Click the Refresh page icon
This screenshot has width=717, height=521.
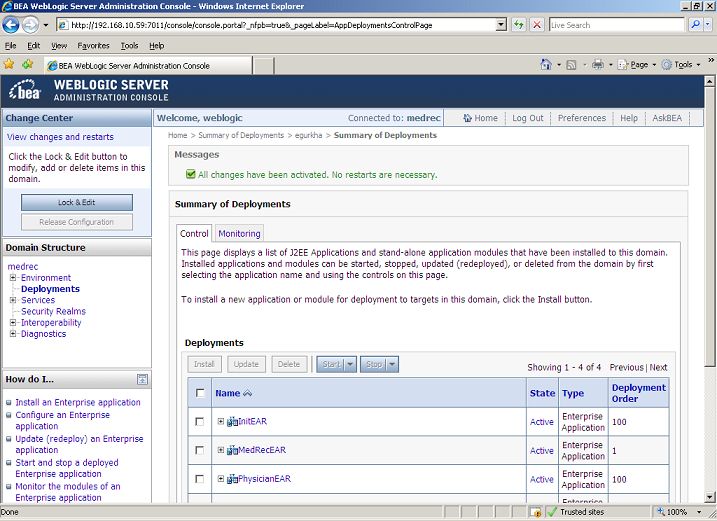[518, 25]
